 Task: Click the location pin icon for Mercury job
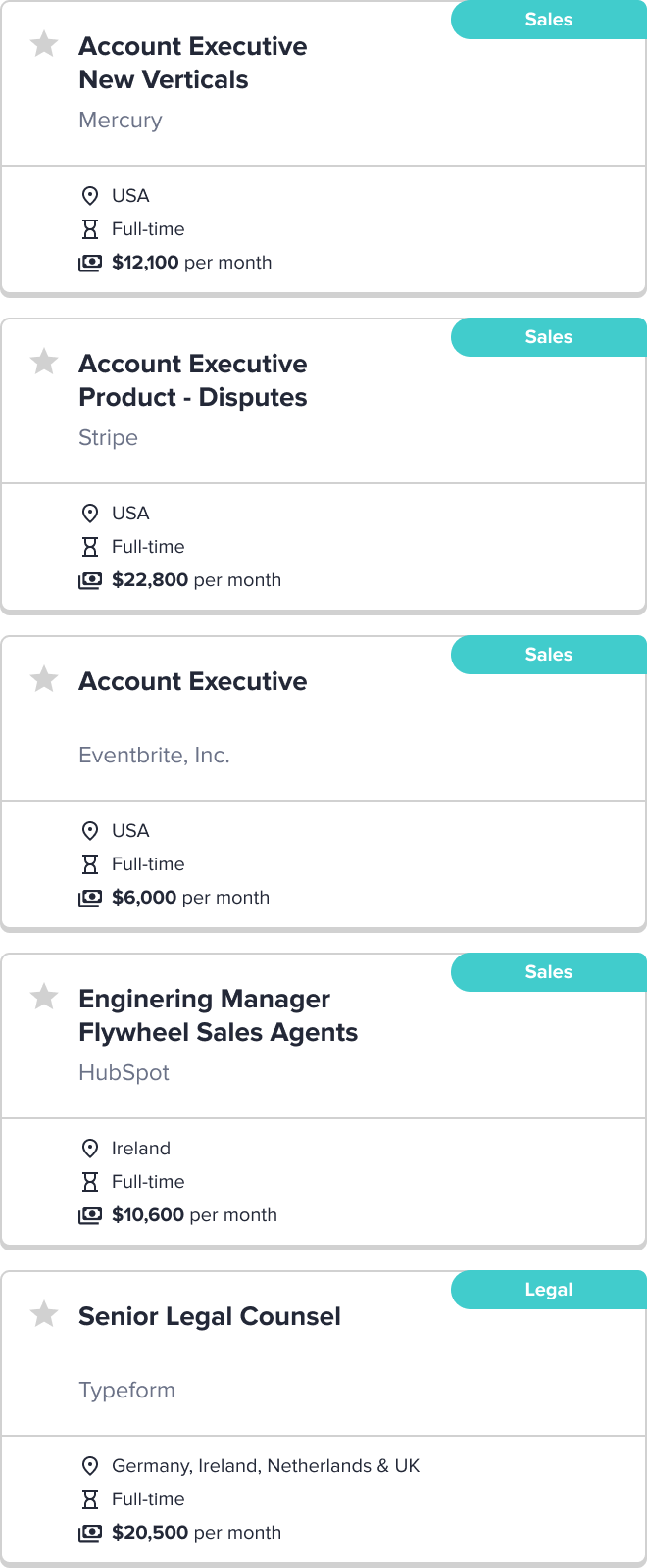(x=90, y=196)
